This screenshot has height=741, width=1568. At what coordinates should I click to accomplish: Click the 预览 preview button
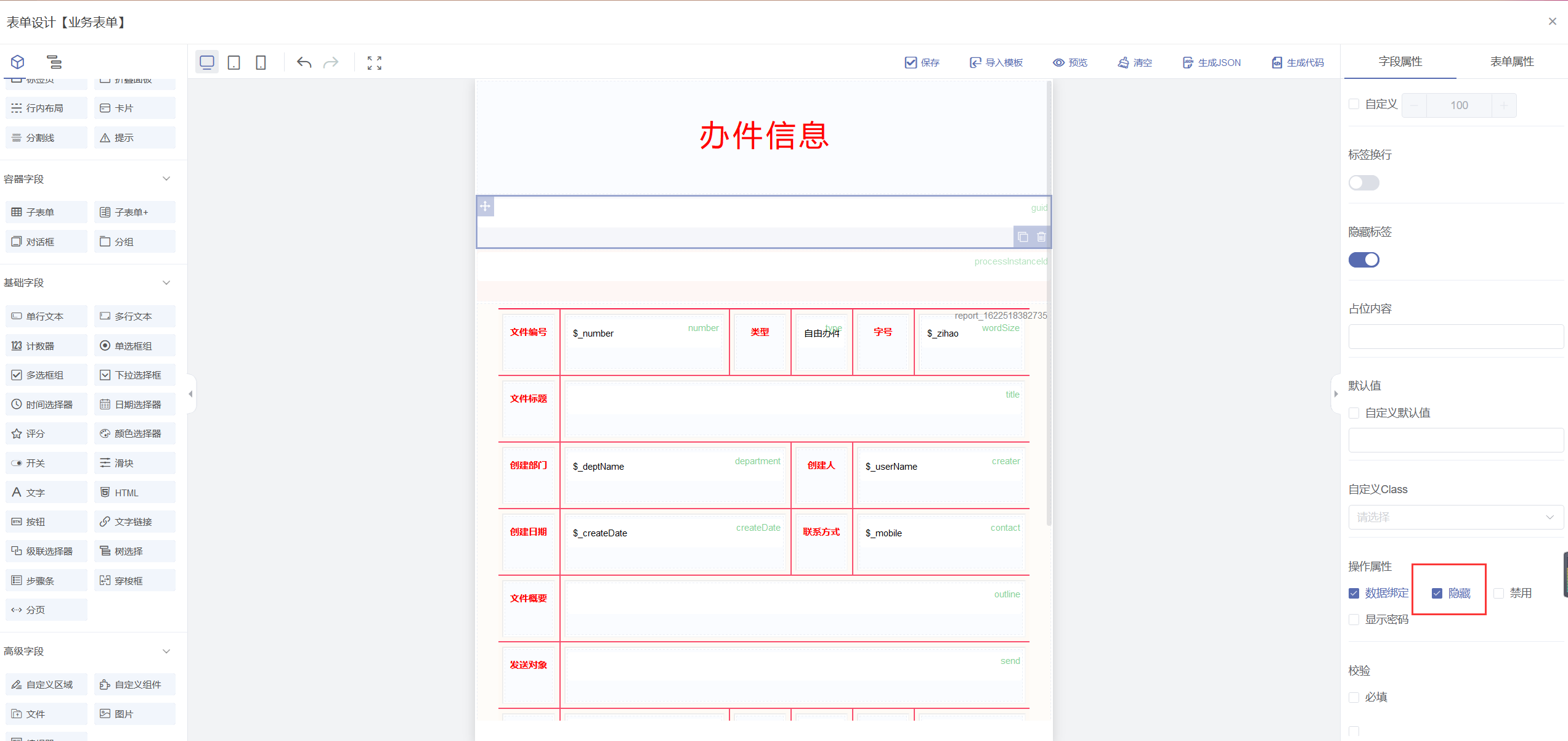[1070, 62]
